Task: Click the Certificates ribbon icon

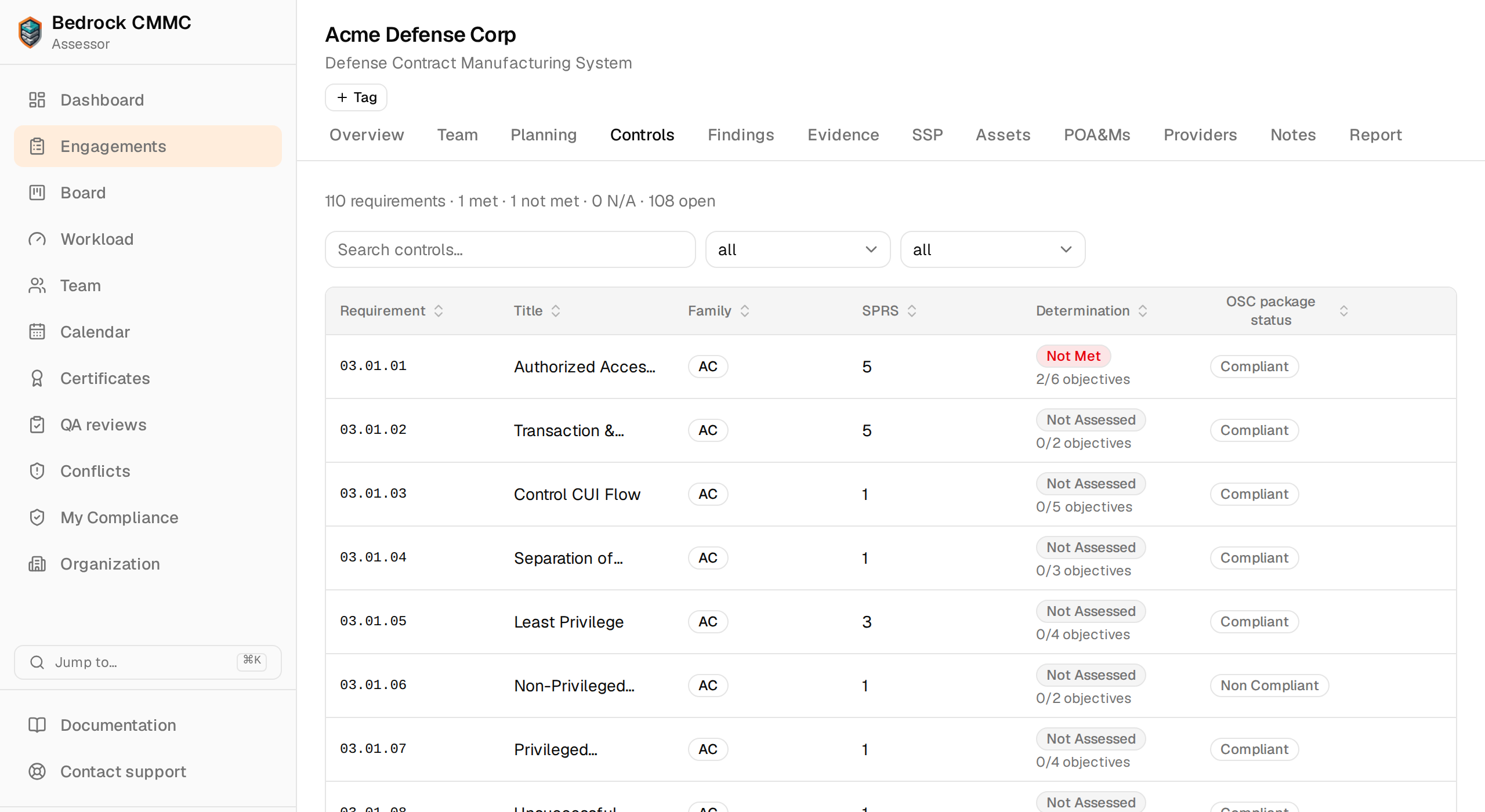Action: [x=37, y=378]
